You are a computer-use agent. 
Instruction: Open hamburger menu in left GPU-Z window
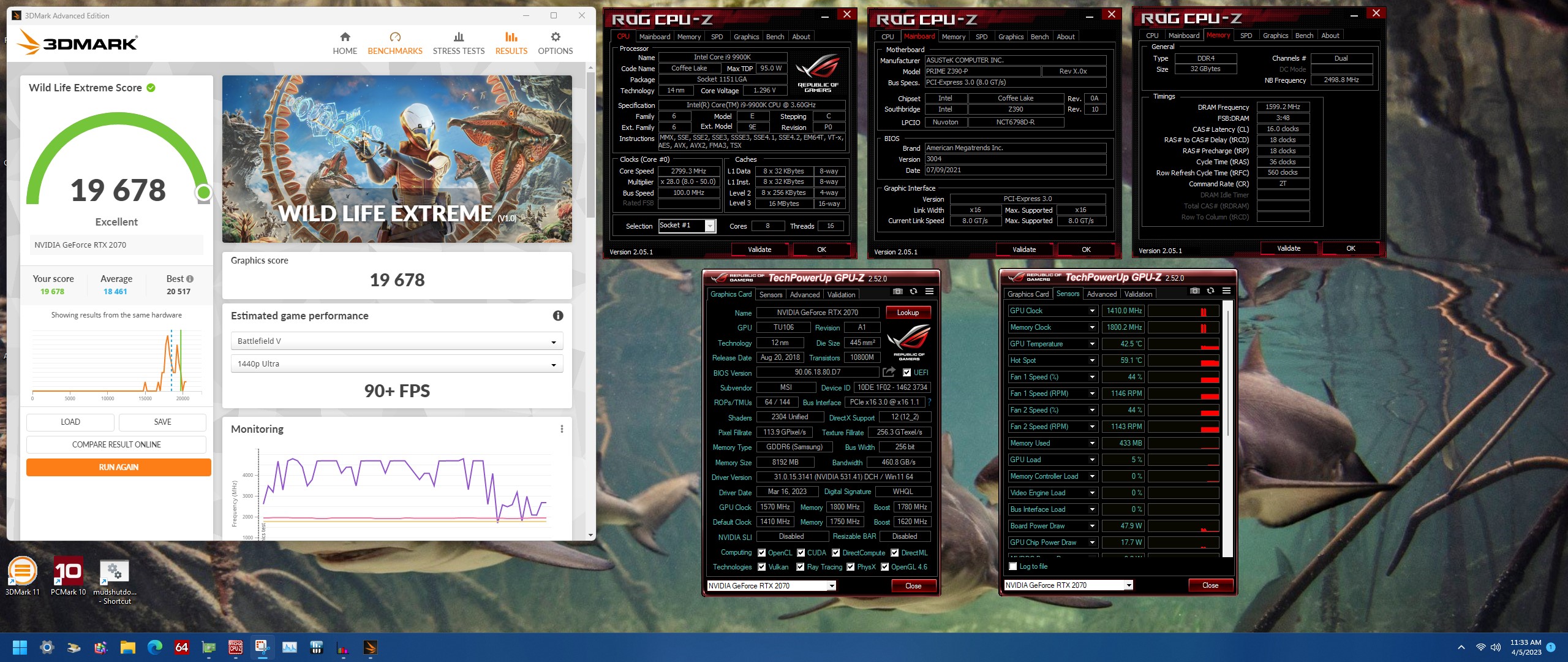[x=929, y=292]
